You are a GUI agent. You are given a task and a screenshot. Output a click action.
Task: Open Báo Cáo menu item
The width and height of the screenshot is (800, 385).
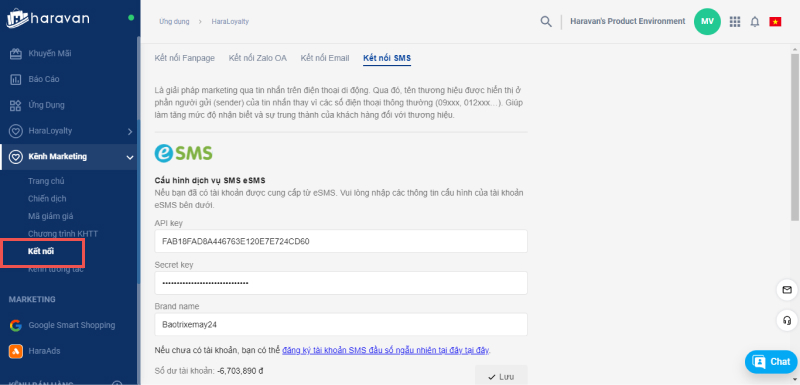(44, 80)
